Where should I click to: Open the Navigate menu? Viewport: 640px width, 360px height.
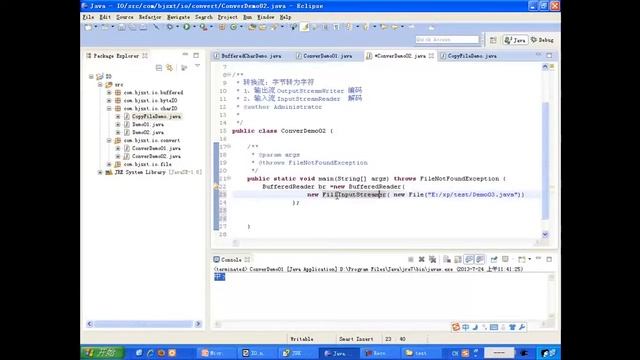pos(178,17)
